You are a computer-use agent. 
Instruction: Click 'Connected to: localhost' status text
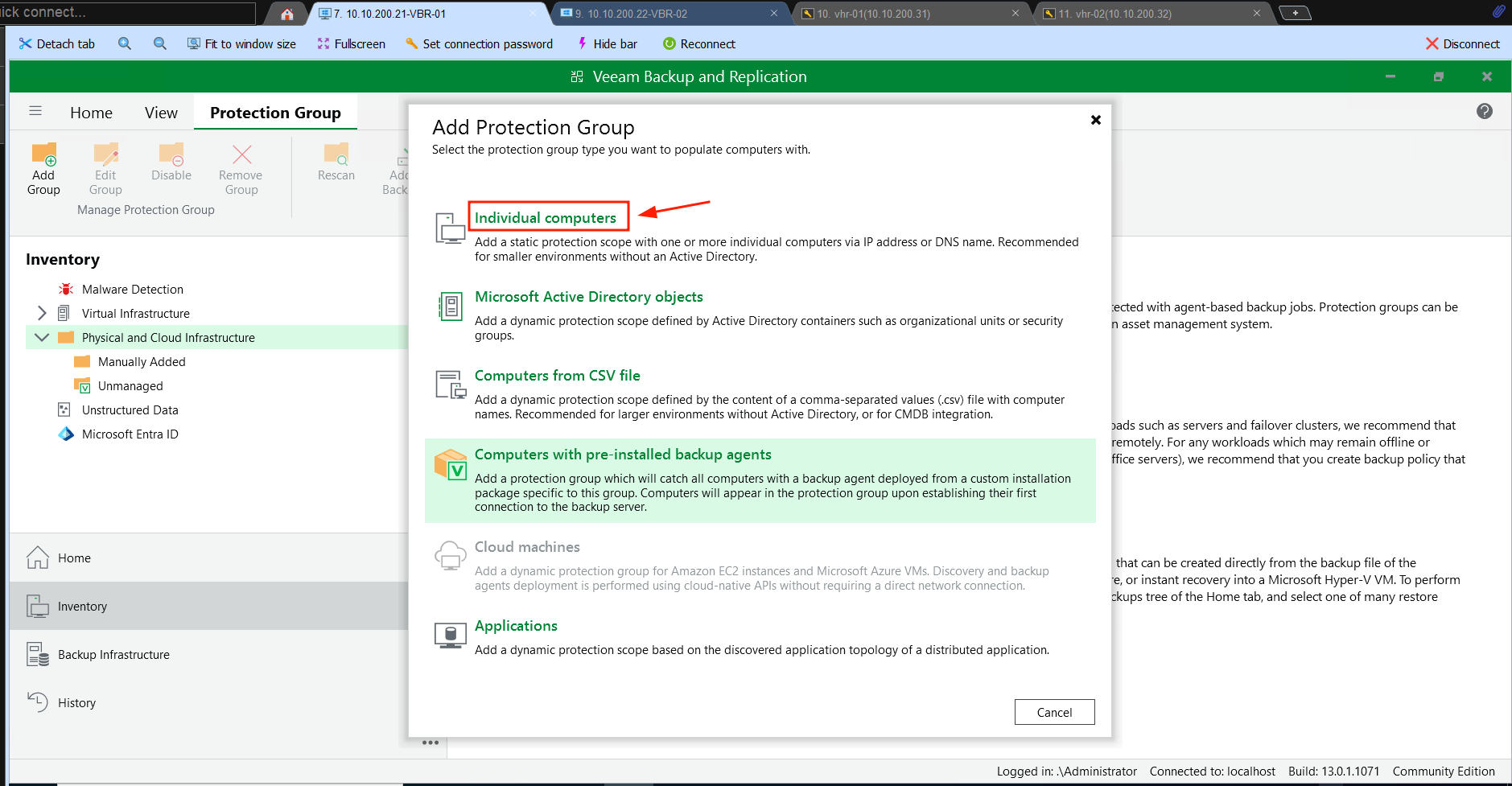(x=1212, y=771)
